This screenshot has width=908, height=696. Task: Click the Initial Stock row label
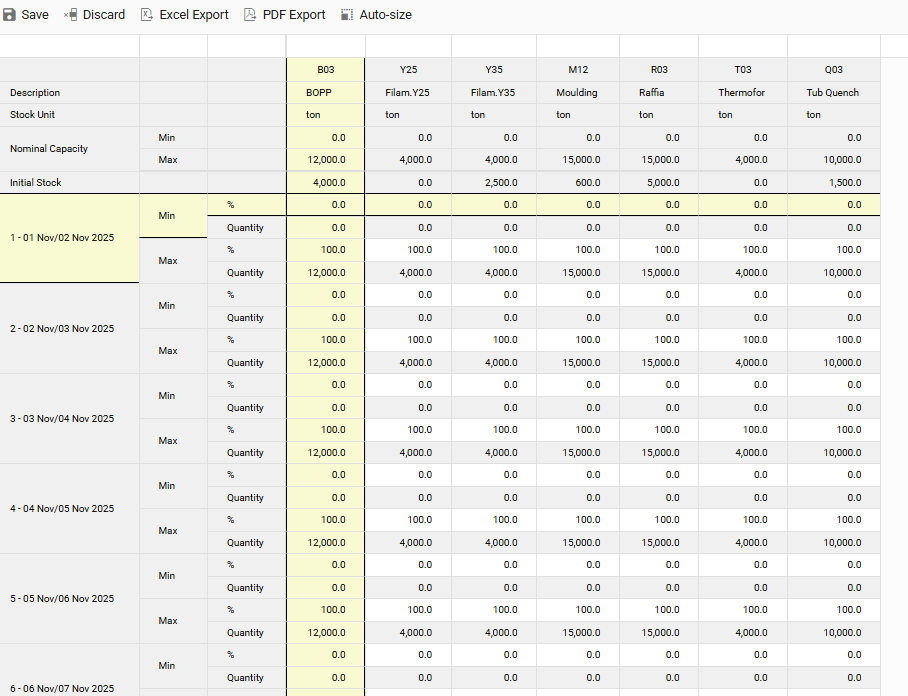click(x=35, y=182)
